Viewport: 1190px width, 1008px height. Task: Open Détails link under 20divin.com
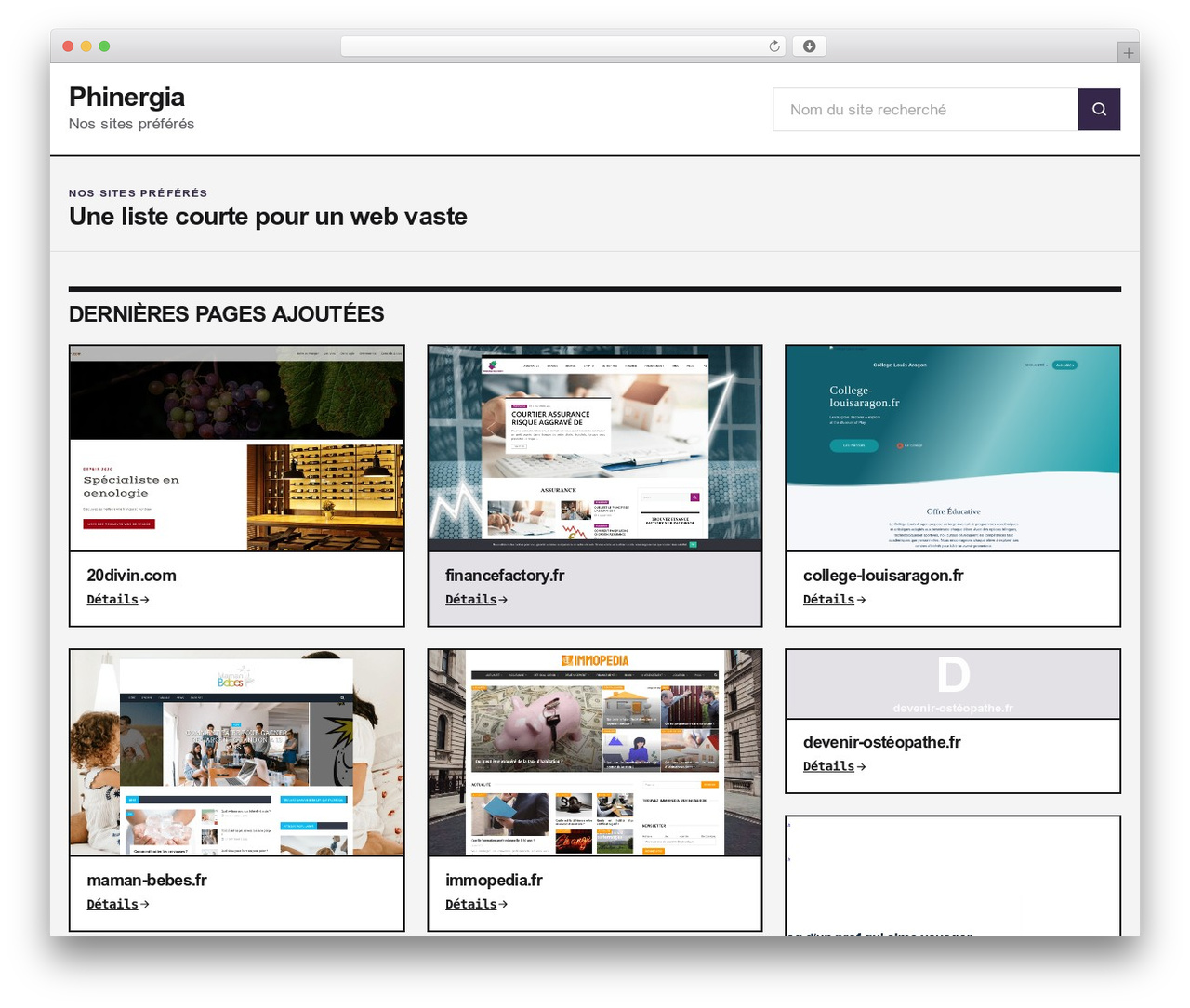(118, 600)
